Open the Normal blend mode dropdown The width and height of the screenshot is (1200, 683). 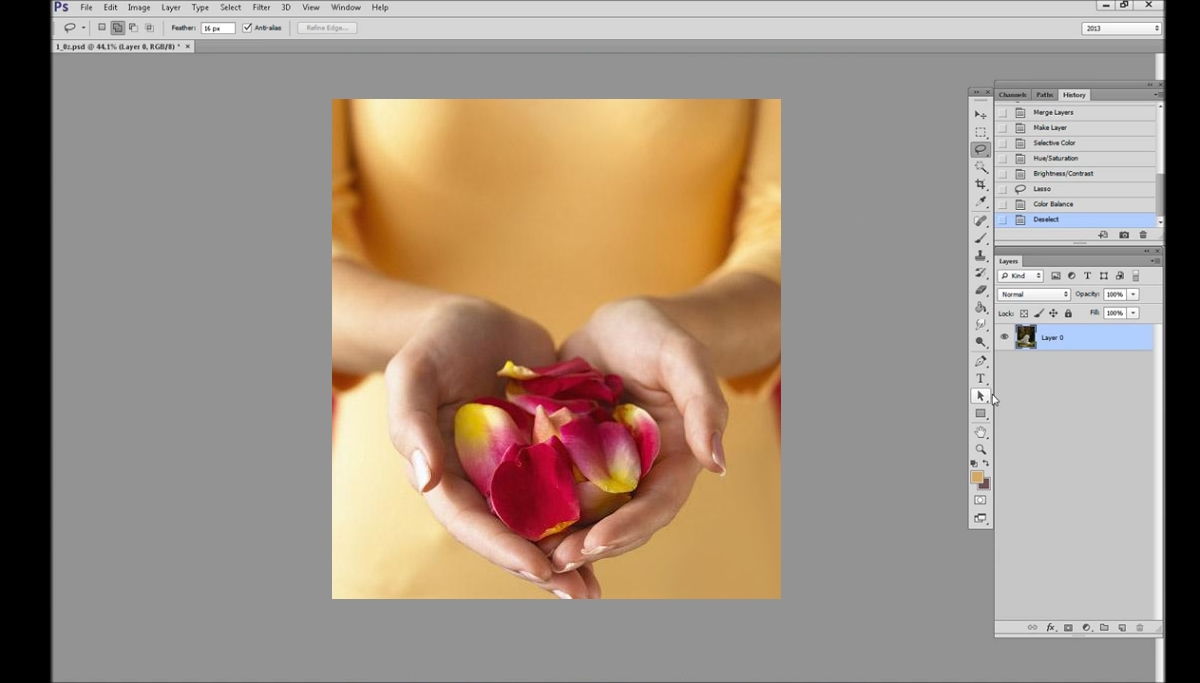1034,295
